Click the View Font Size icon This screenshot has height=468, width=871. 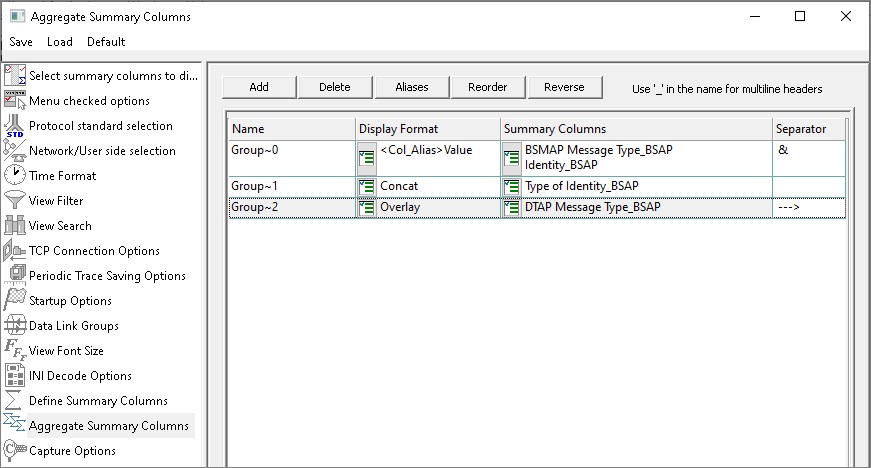15,350
